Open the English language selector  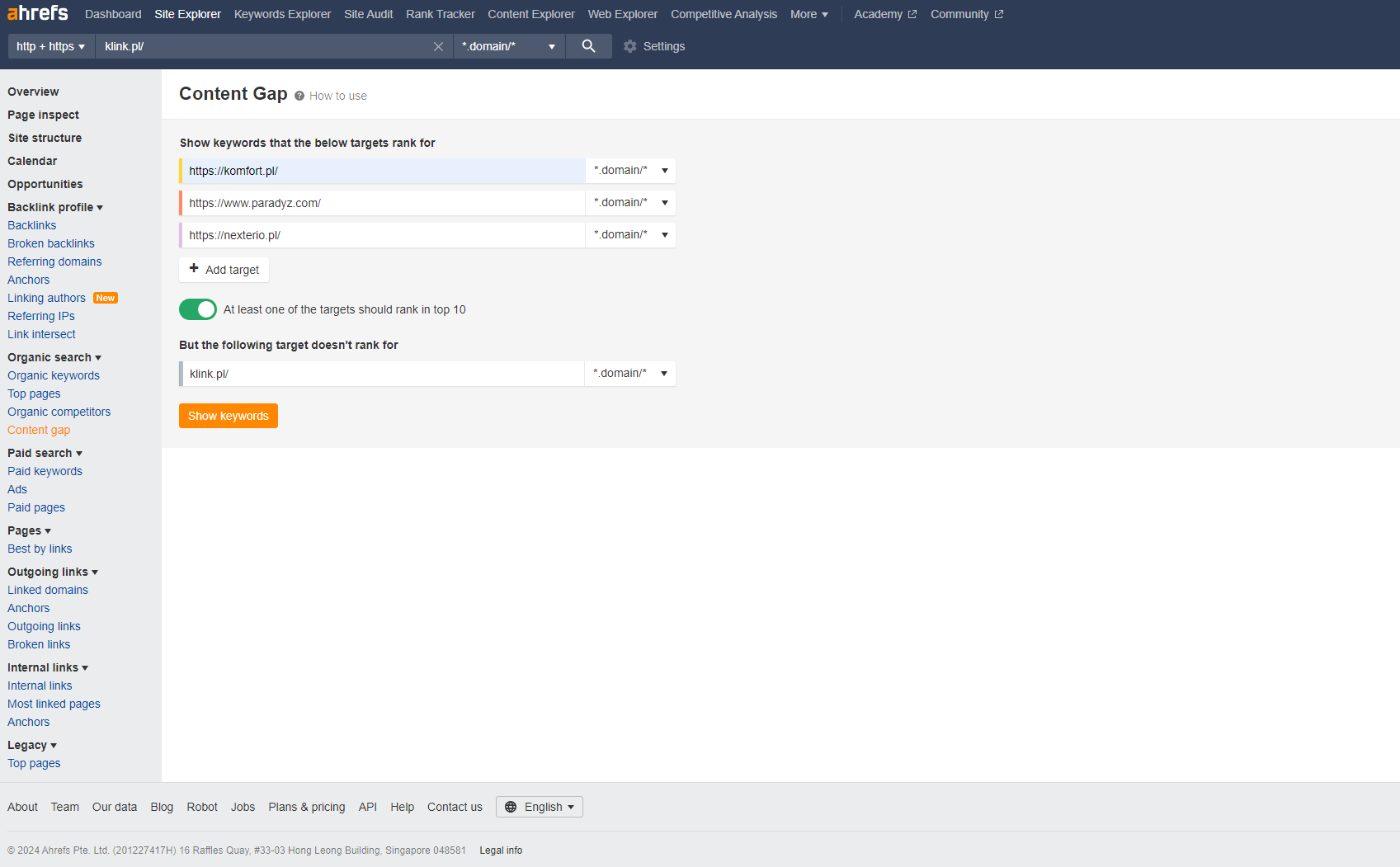tap(540, 807)
